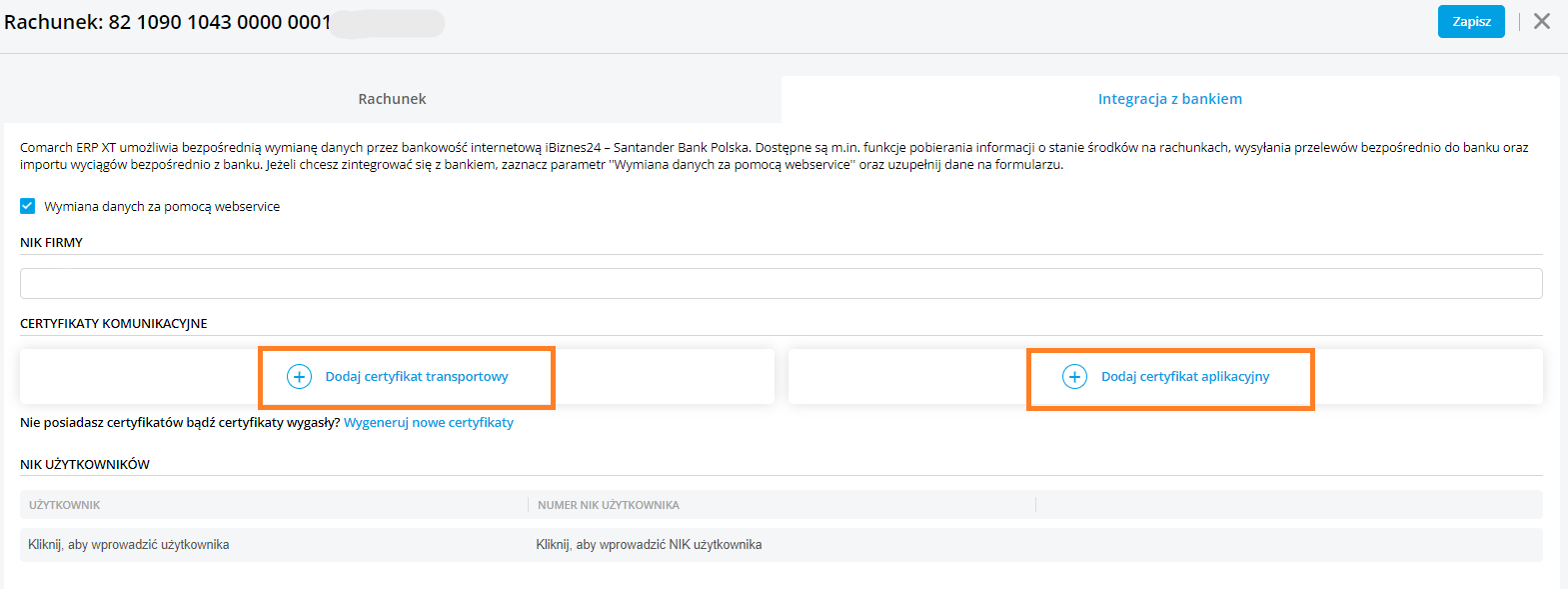Click the 'Dodaj certyfikat aplikacyjny' text

point(1185,377)
